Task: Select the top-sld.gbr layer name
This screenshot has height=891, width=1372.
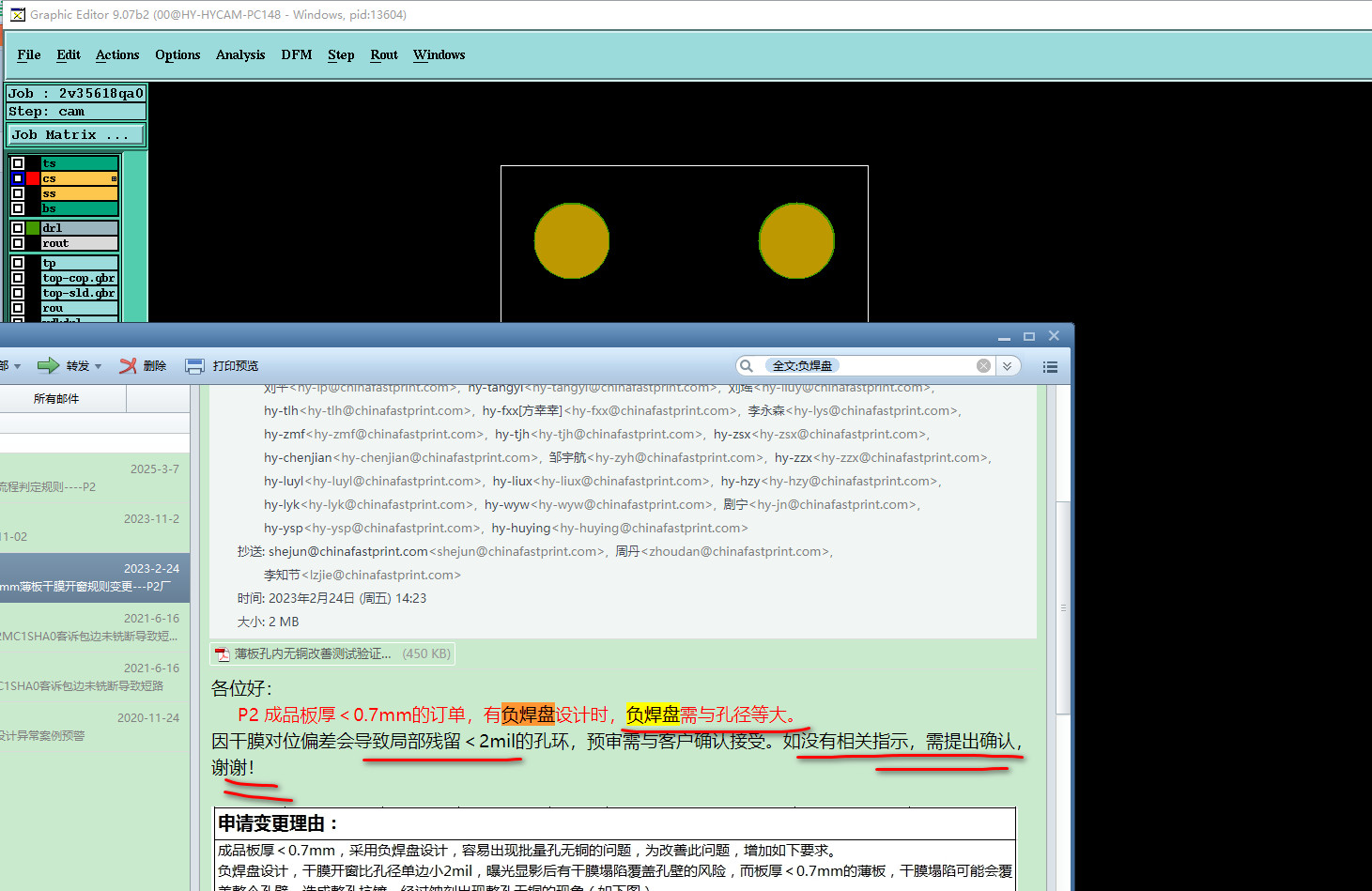Action: [x=80, y=293]
